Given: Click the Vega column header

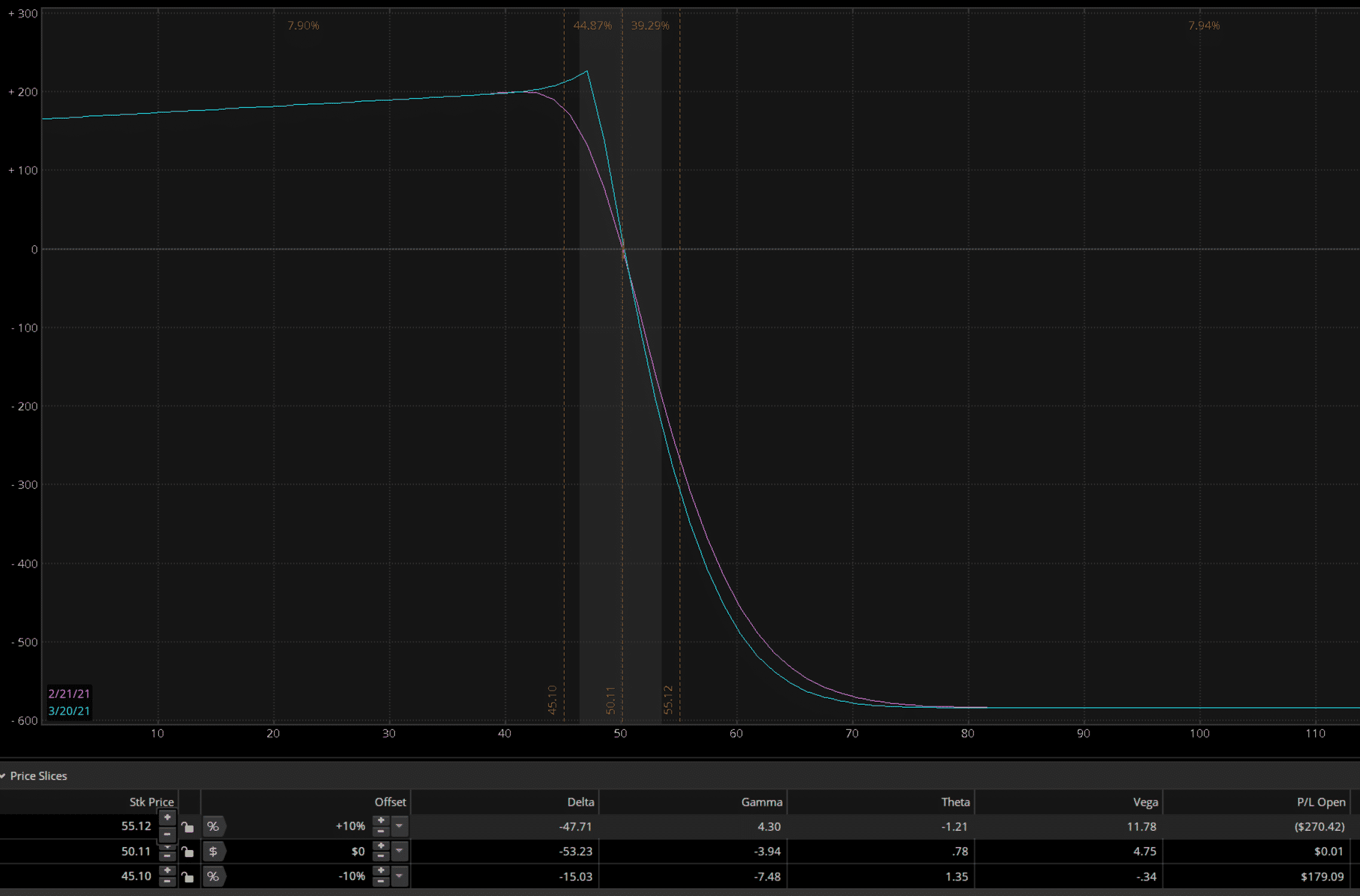Looking at the screenshot, I should click(1145, 802).
